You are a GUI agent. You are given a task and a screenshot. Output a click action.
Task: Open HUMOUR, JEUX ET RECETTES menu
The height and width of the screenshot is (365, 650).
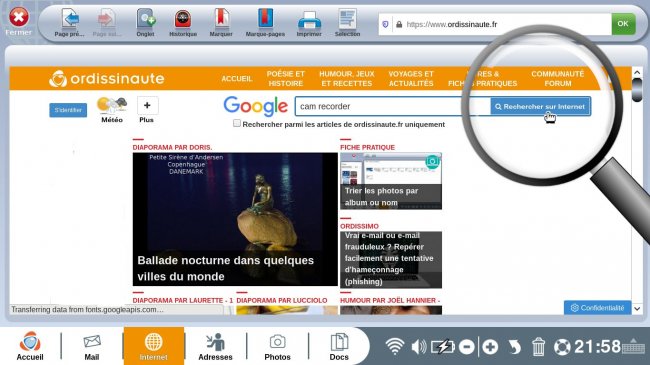tap(347, 78)
